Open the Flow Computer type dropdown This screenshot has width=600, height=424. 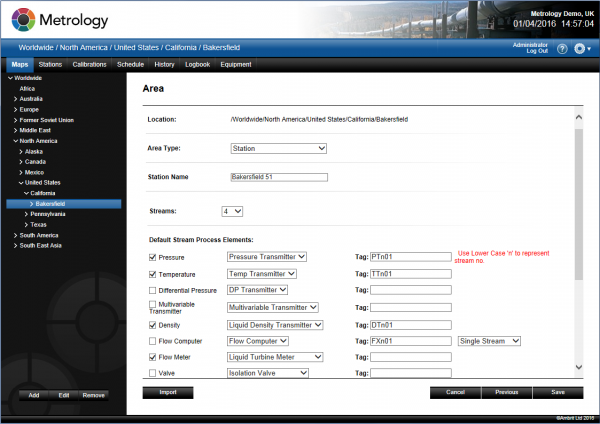pos(258,341)
